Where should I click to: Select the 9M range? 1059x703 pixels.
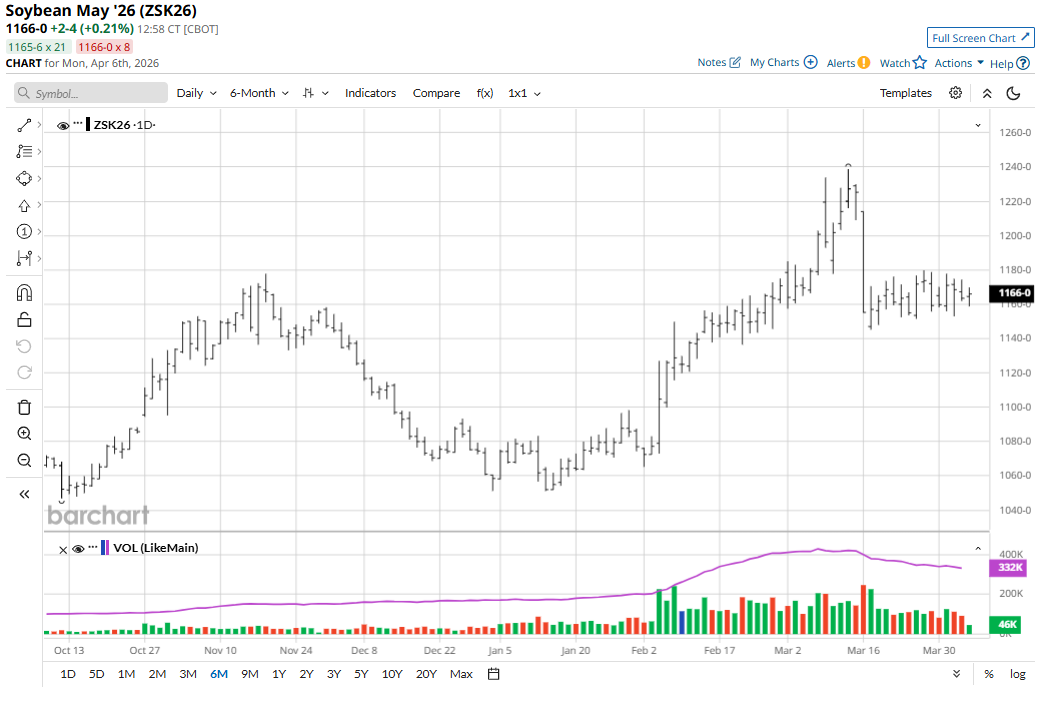[x=250, y=674]
